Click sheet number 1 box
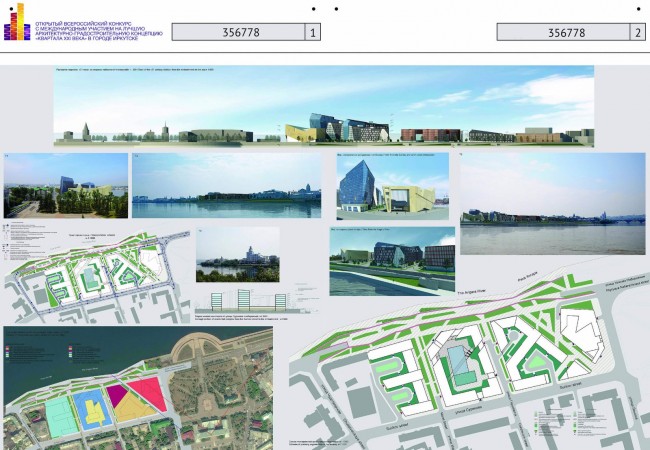The image size is (650, 450). pyautogui.click(x=313, y=32)
